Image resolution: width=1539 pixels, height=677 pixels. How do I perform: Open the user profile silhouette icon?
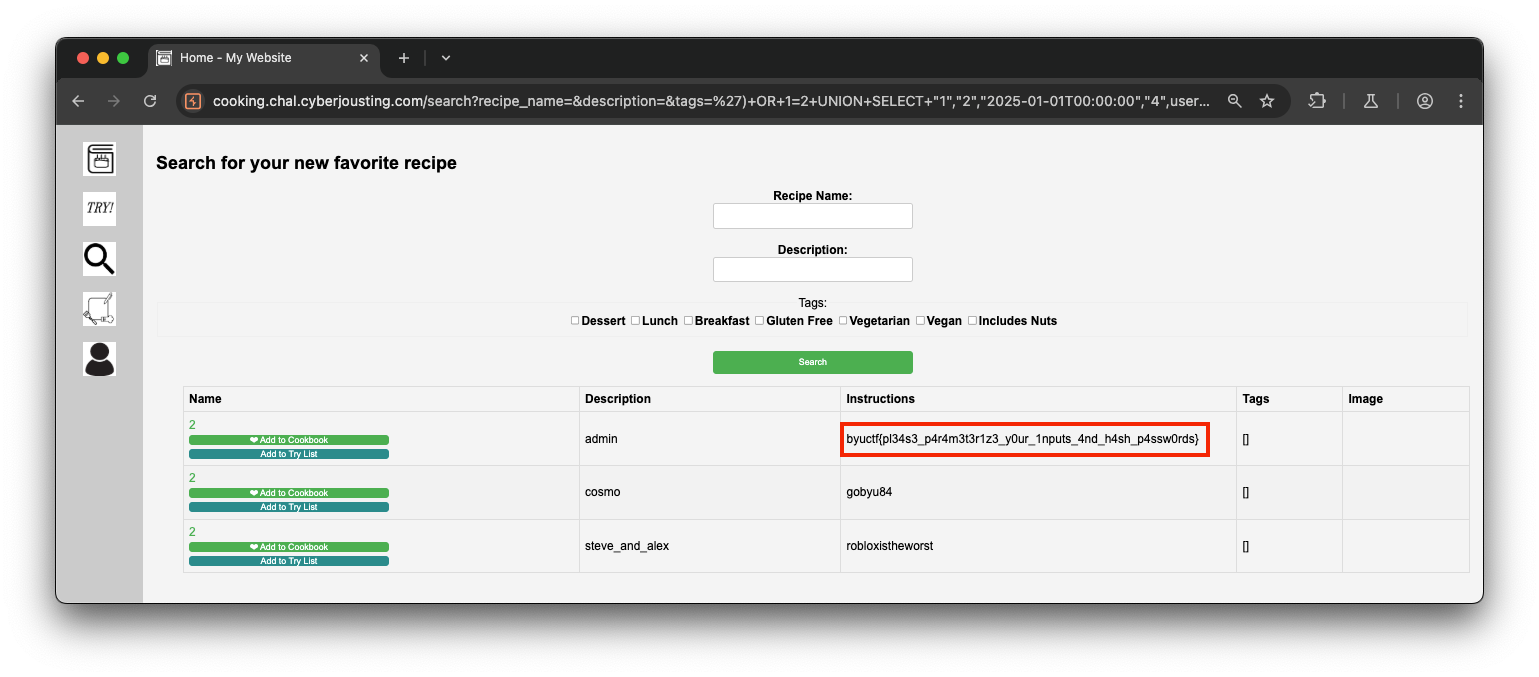coord(100,359)
